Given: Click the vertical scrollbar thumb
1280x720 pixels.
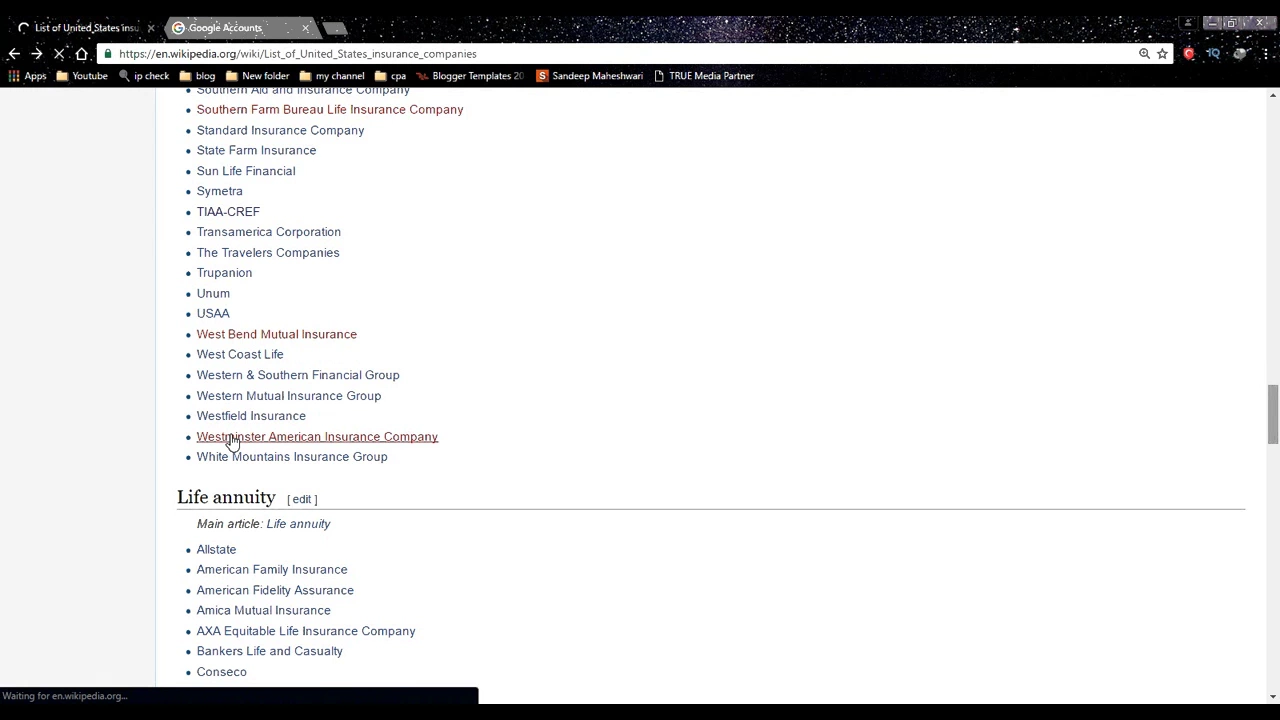Looking at the screenshot, I should [x=1272, y=414].
